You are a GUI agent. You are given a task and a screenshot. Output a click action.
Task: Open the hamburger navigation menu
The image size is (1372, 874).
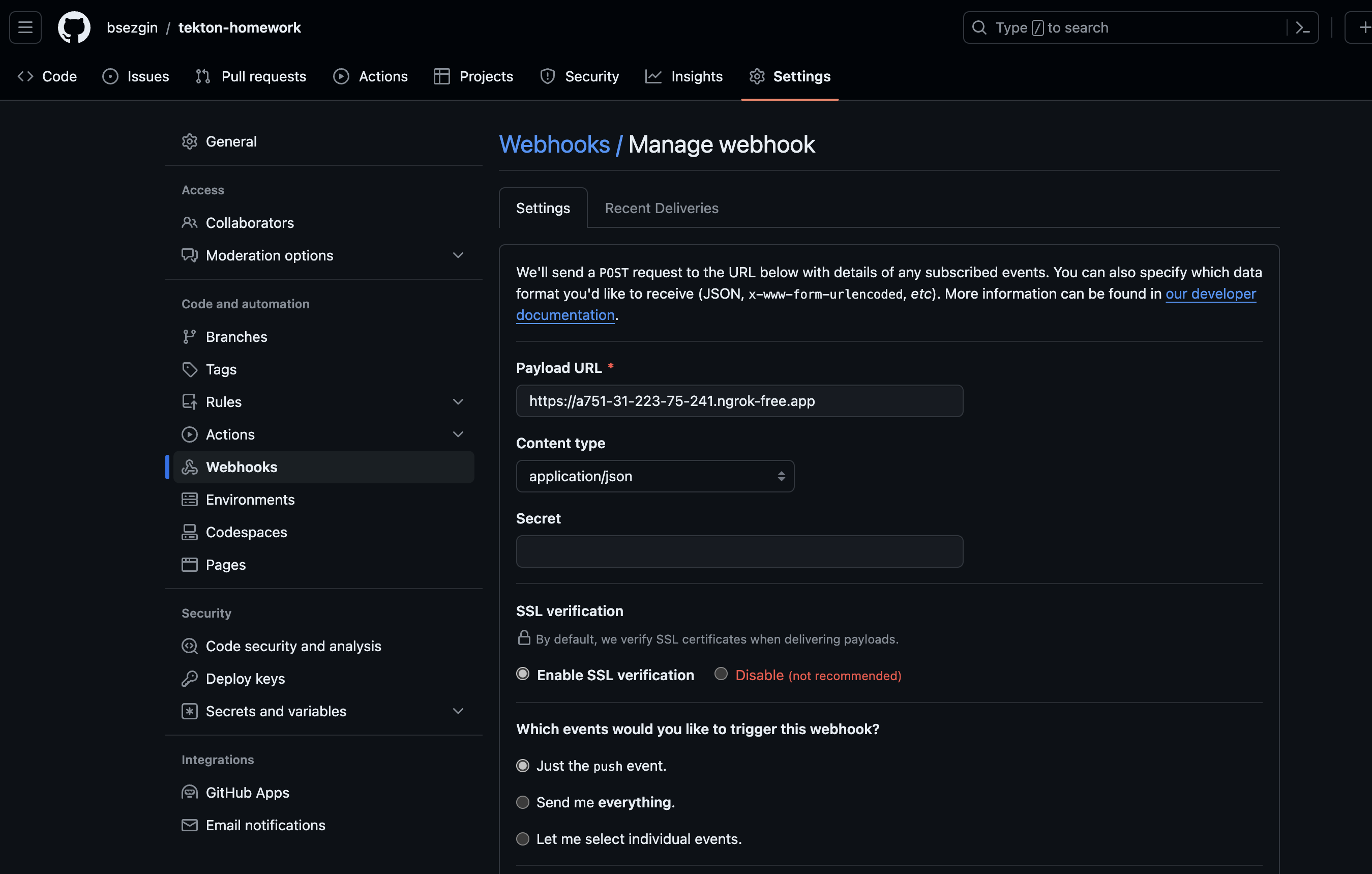(x=25, y=27)
